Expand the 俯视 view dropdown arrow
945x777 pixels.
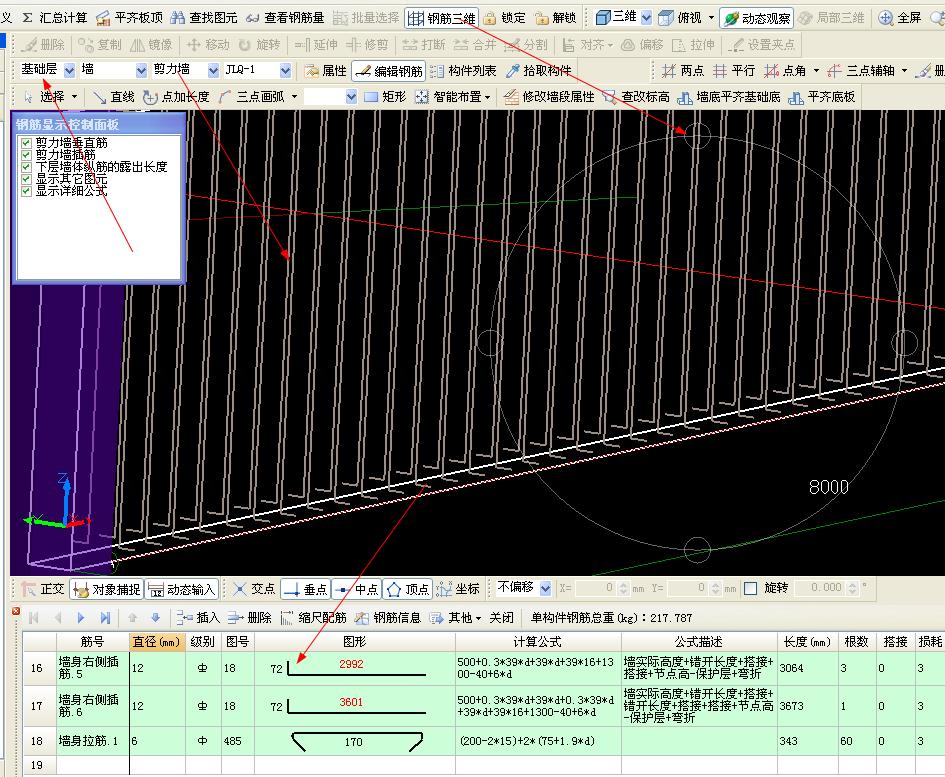click(711, 18)
